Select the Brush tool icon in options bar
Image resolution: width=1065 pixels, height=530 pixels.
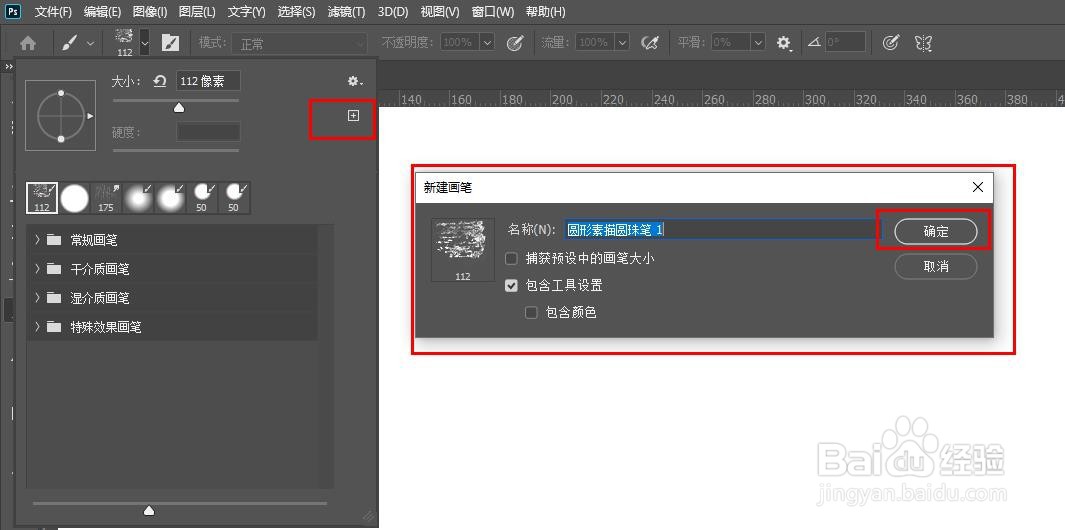69,43
